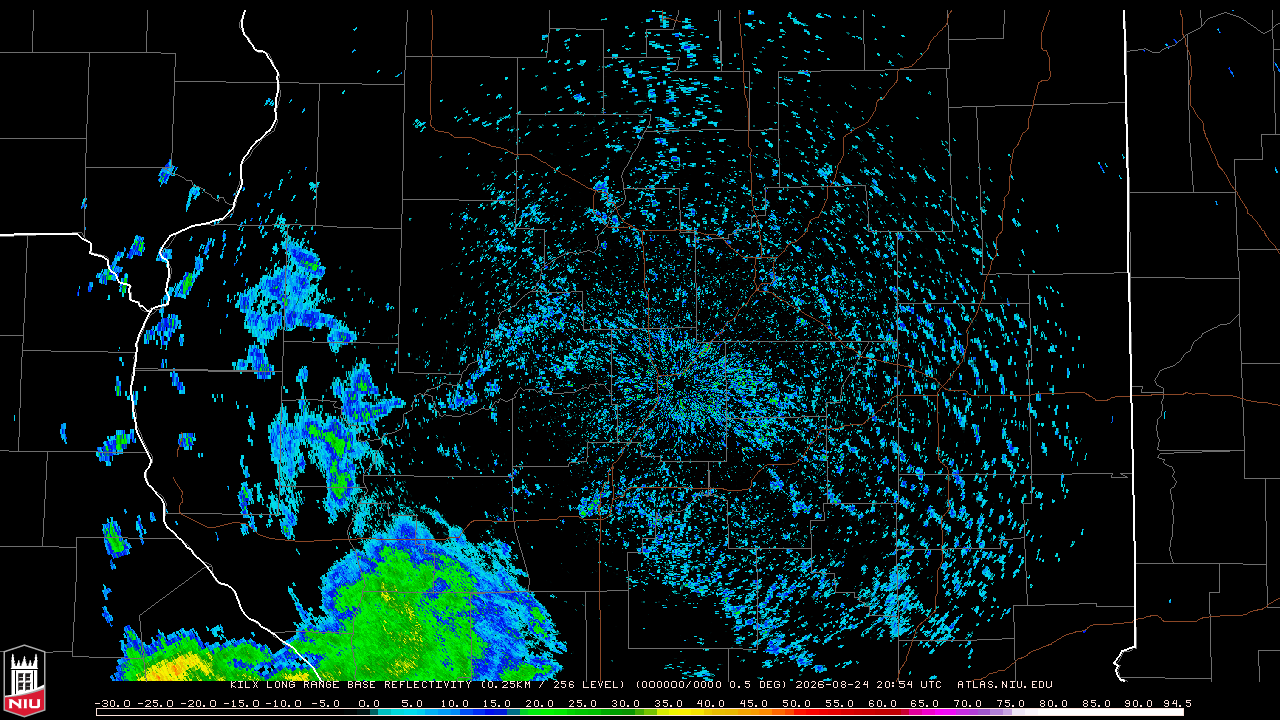The image size is (1280, 720).
Task: Click the "20:54 UTC" time stamp
Action: [x=908, y=685]
